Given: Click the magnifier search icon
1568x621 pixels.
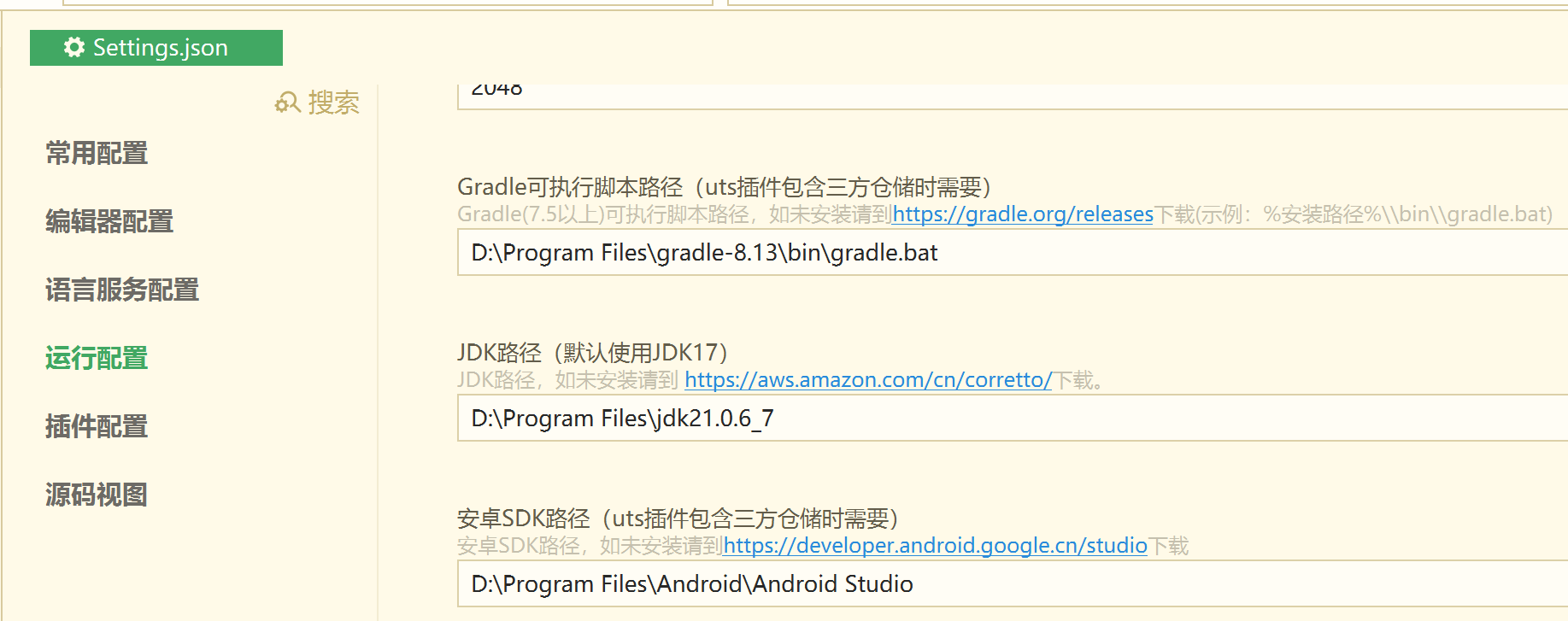Looking at the screenshot, I should [x=287, y=103].
